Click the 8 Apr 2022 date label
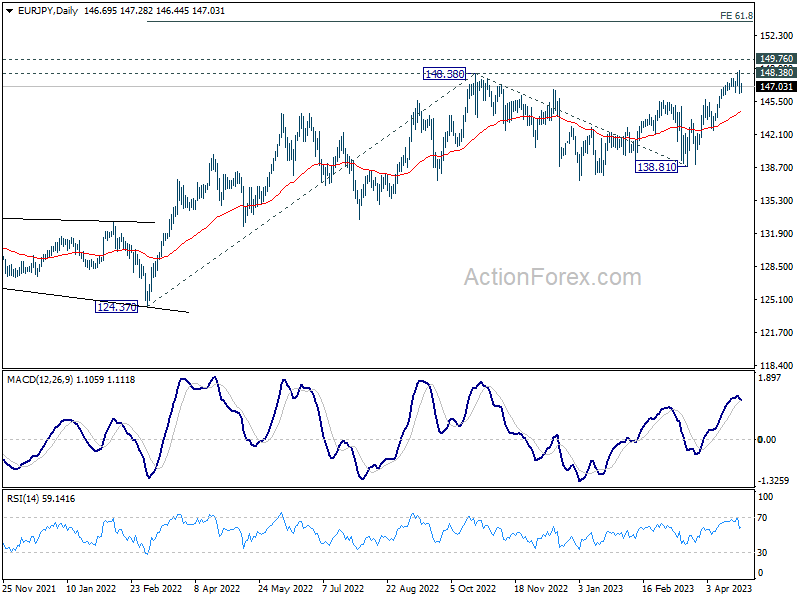800x600 pixels. tap(217, 588)
